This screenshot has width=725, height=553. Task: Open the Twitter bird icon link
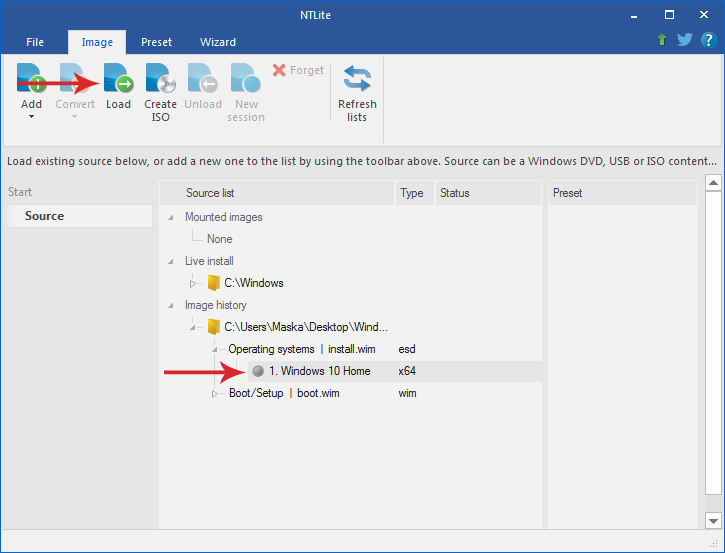coord(684,40)
